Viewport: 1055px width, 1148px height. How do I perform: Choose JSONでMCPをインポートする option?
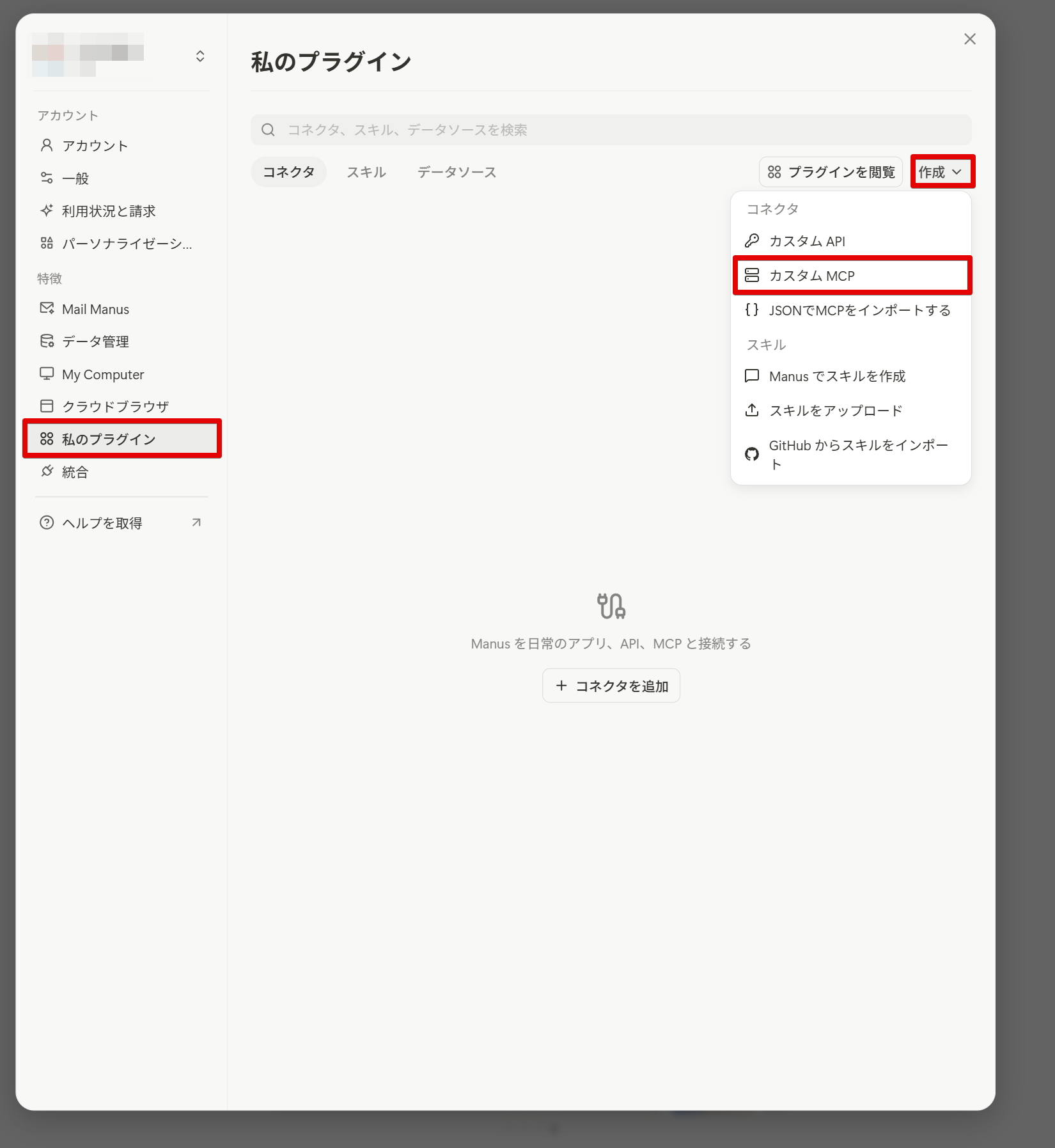pyautogui.click(x=851, y=310)
